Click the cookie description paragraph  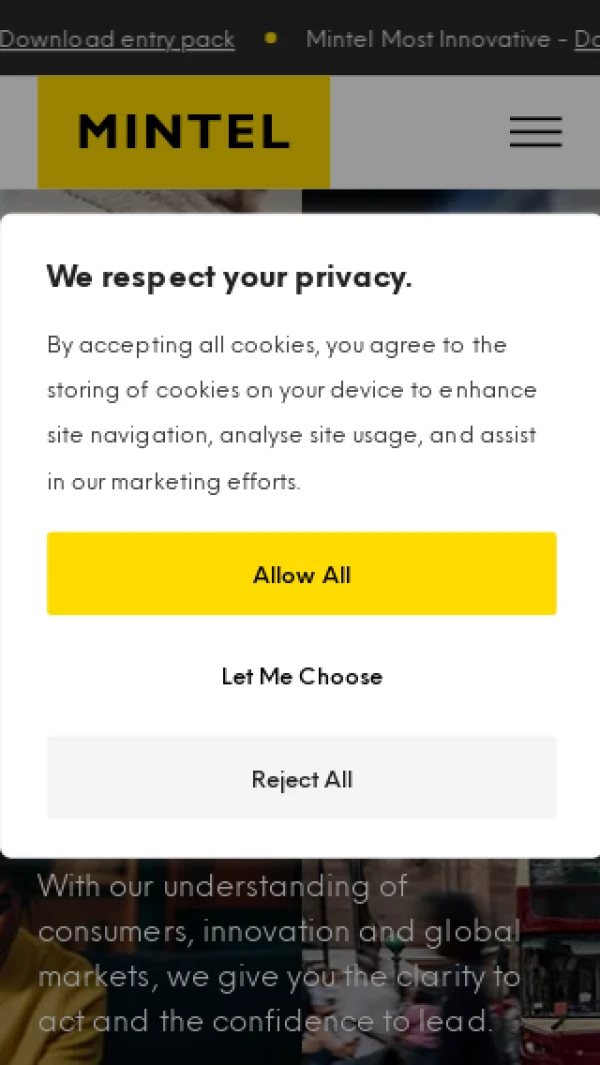coord(292,413)
